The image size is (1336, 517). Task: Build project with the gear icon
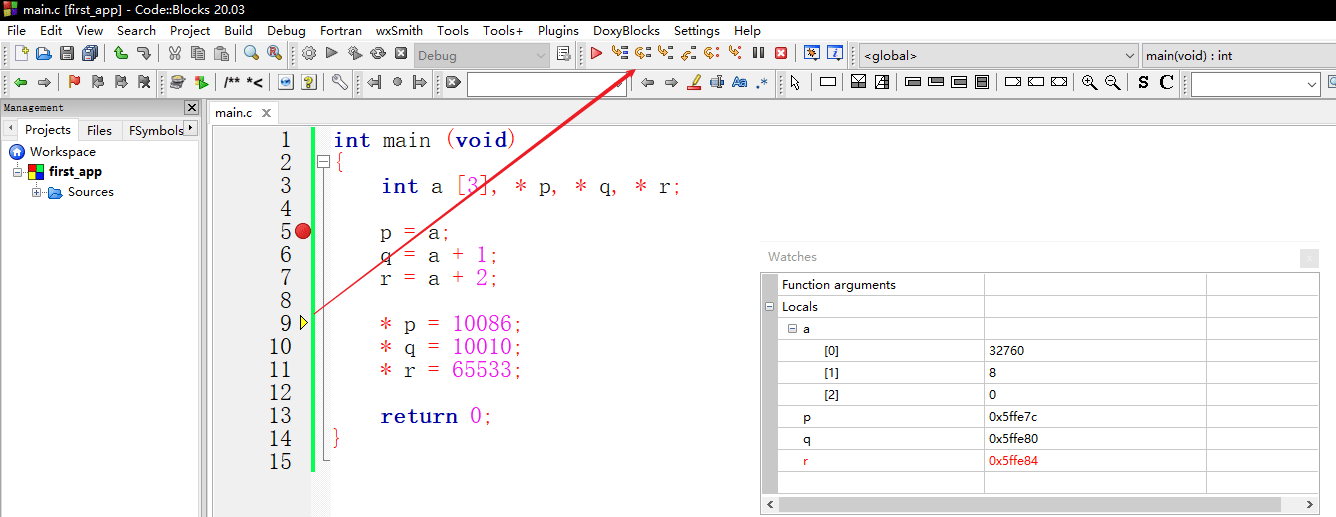click(x=309, y=53)
